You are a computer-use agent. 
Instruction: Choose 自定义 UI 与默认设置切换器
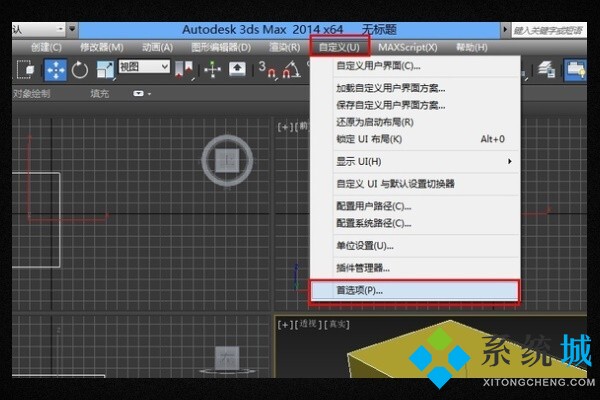[415, 184]
